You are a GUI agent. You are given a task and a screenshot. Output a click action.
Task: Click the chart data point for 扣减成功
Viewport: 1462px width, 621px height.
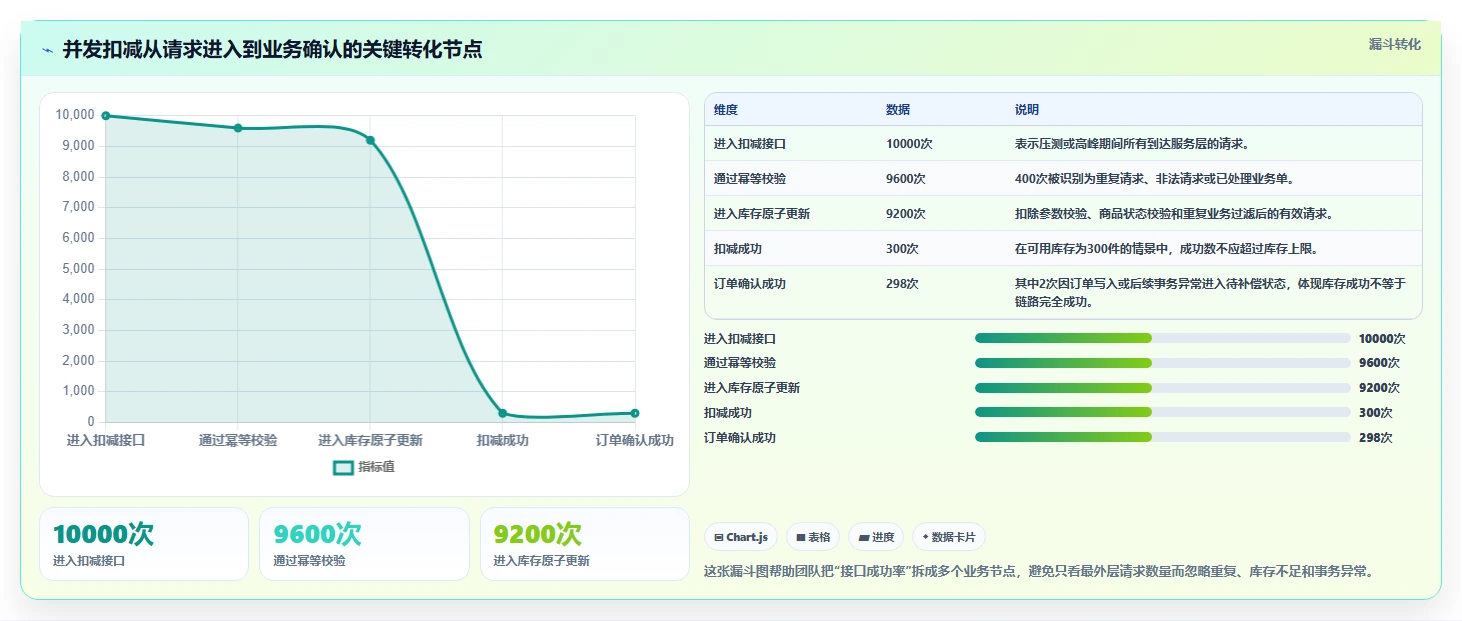coord(503,413)
